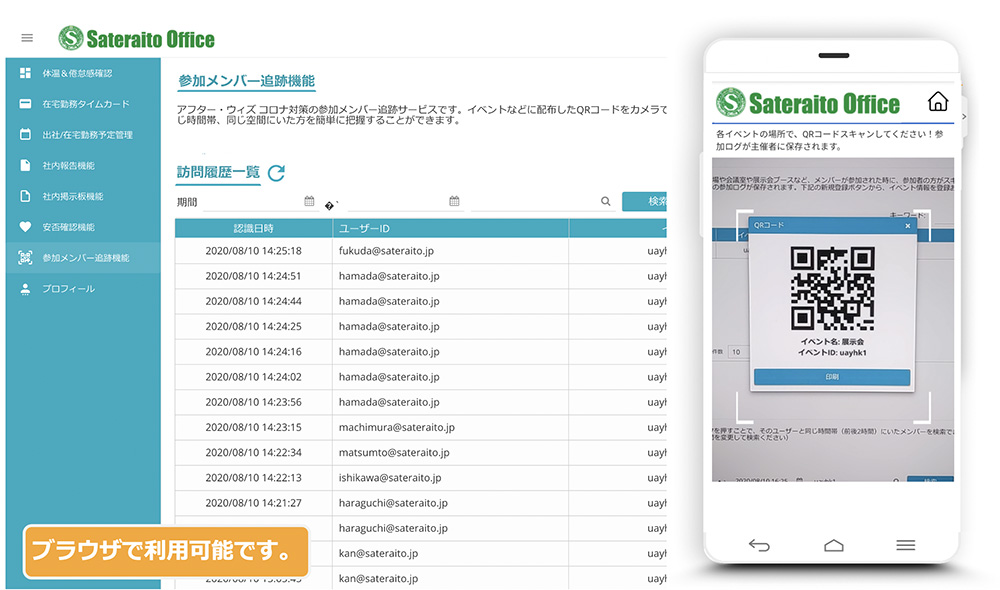Open the start date calendar picker
The height and width of the screenshot is (590, 1000).
[x=309, y=201]
